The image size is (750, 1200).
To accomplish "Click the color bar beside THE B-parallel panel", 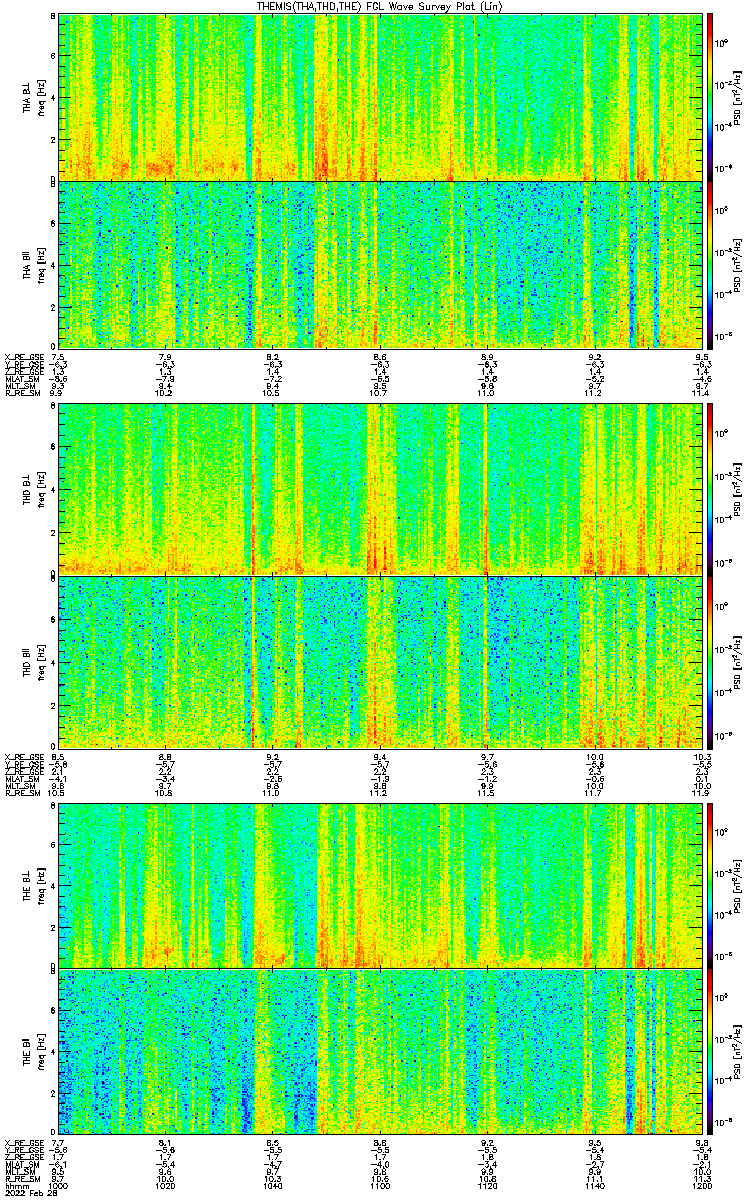I will [711, 1053].
